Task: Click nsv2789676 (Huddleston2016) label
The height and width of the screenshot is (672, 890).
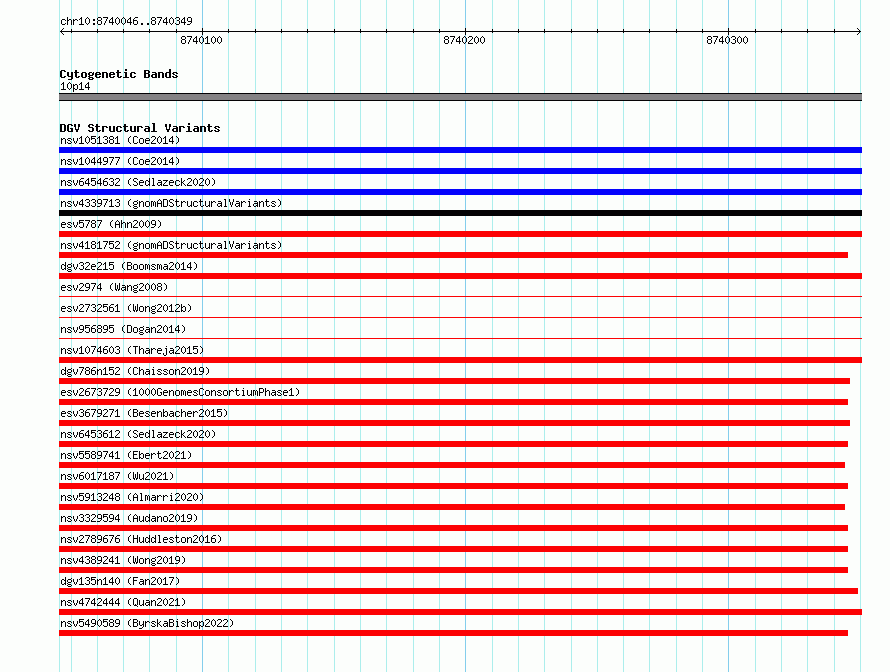Action: (141, 539)
